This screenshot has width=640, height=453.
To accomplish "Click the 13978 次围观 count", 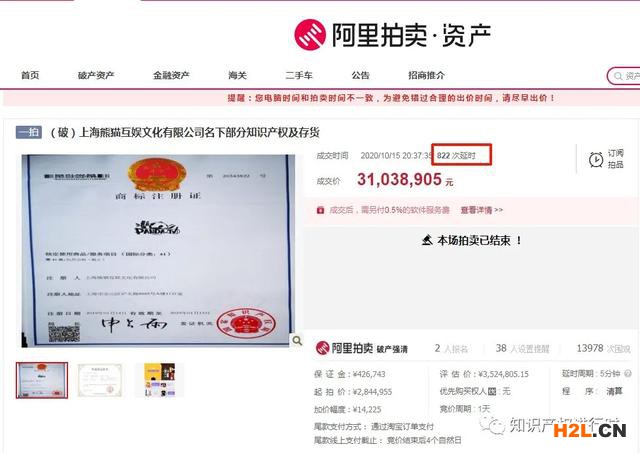I will [603, 349].
